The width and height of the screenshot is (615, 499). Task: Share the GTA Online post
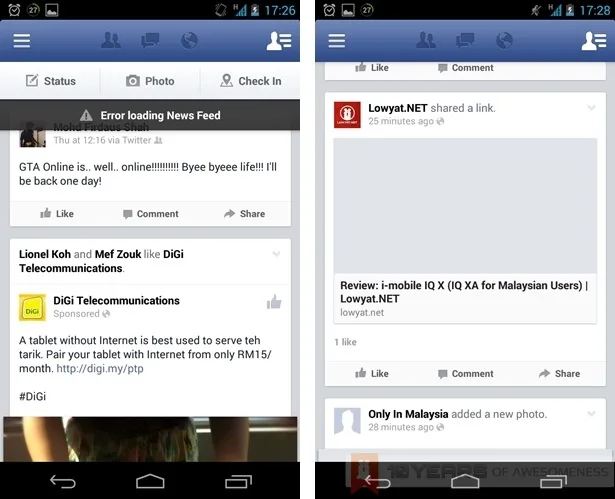244,214
